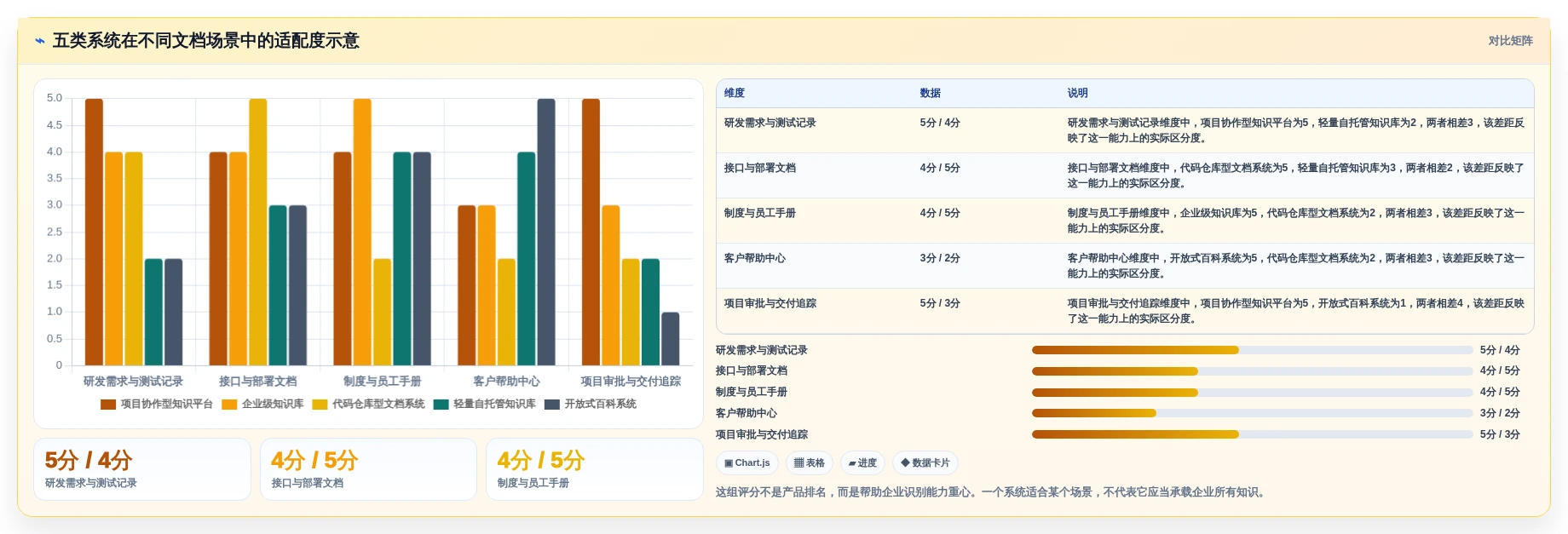The image size is (1568, 534).
Task: Toggle the 企业级知识库 legend swatch
Action: tap(229, 405)
